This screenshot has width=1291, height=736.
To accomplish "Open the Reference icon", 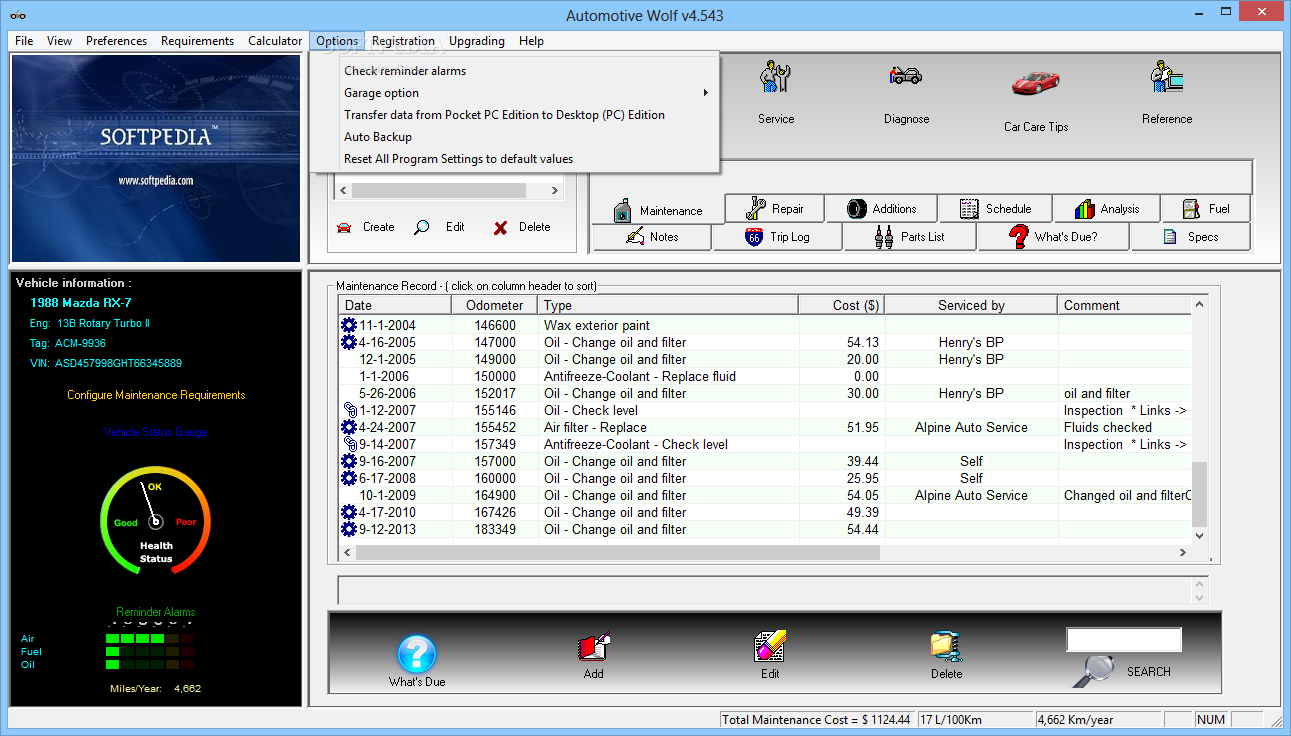I will click(x=1166, y=78).
